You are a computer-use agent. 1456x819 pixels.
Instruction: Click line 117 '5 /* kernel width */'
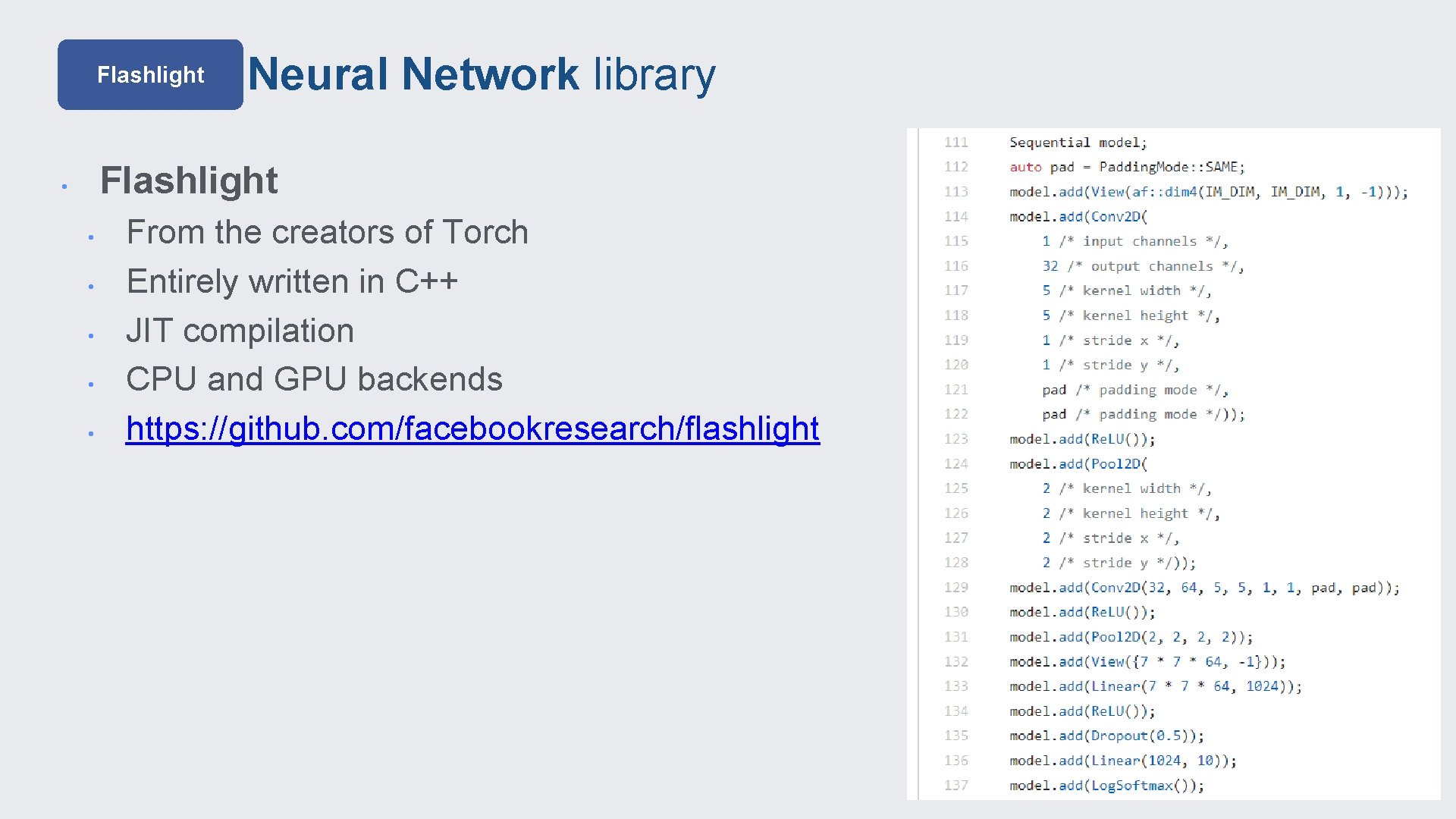tap(1126, 290)
